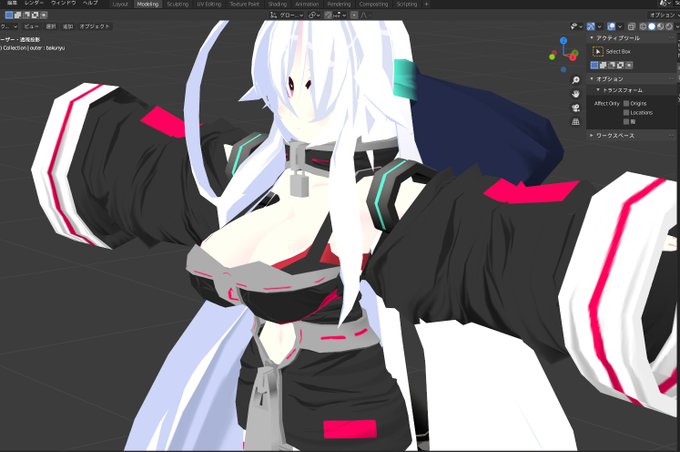The height and width of the screenshot is (452, 680).
Task: Switch to the Shading workspace tab
Action: pyautogui.click(x=278, y=4)
